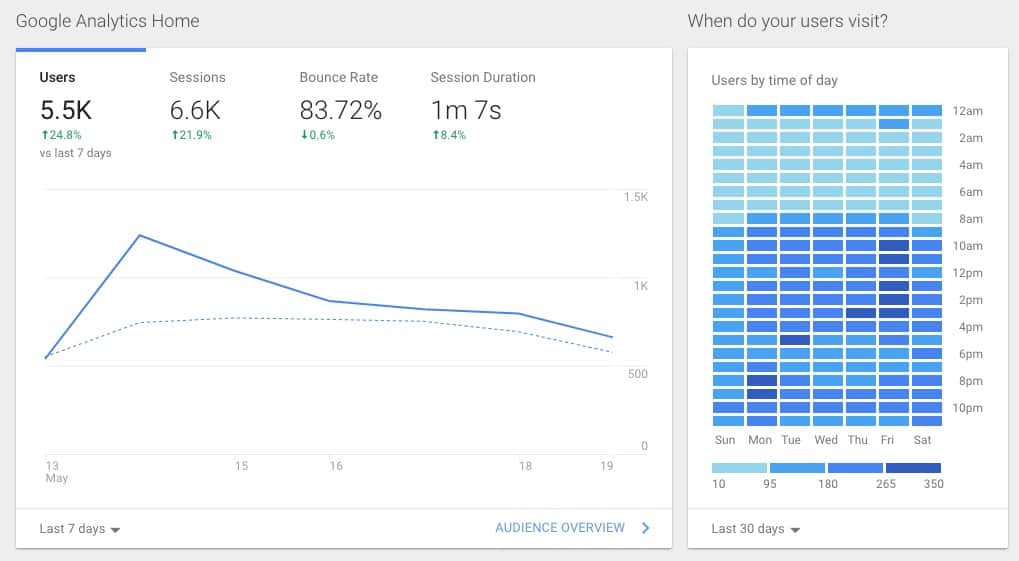Click the 6.6K sessions value
The image size is (1019, 561).
point(195,110)
